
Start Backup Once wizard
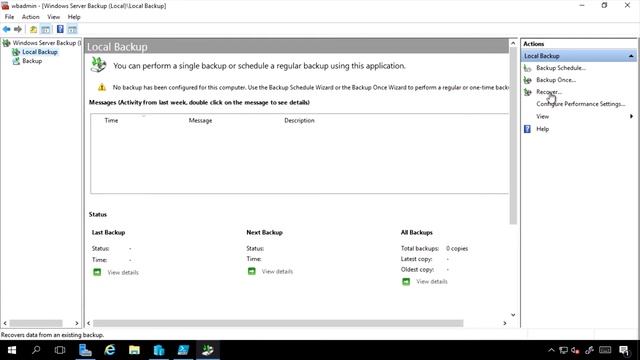coord(556,80)
